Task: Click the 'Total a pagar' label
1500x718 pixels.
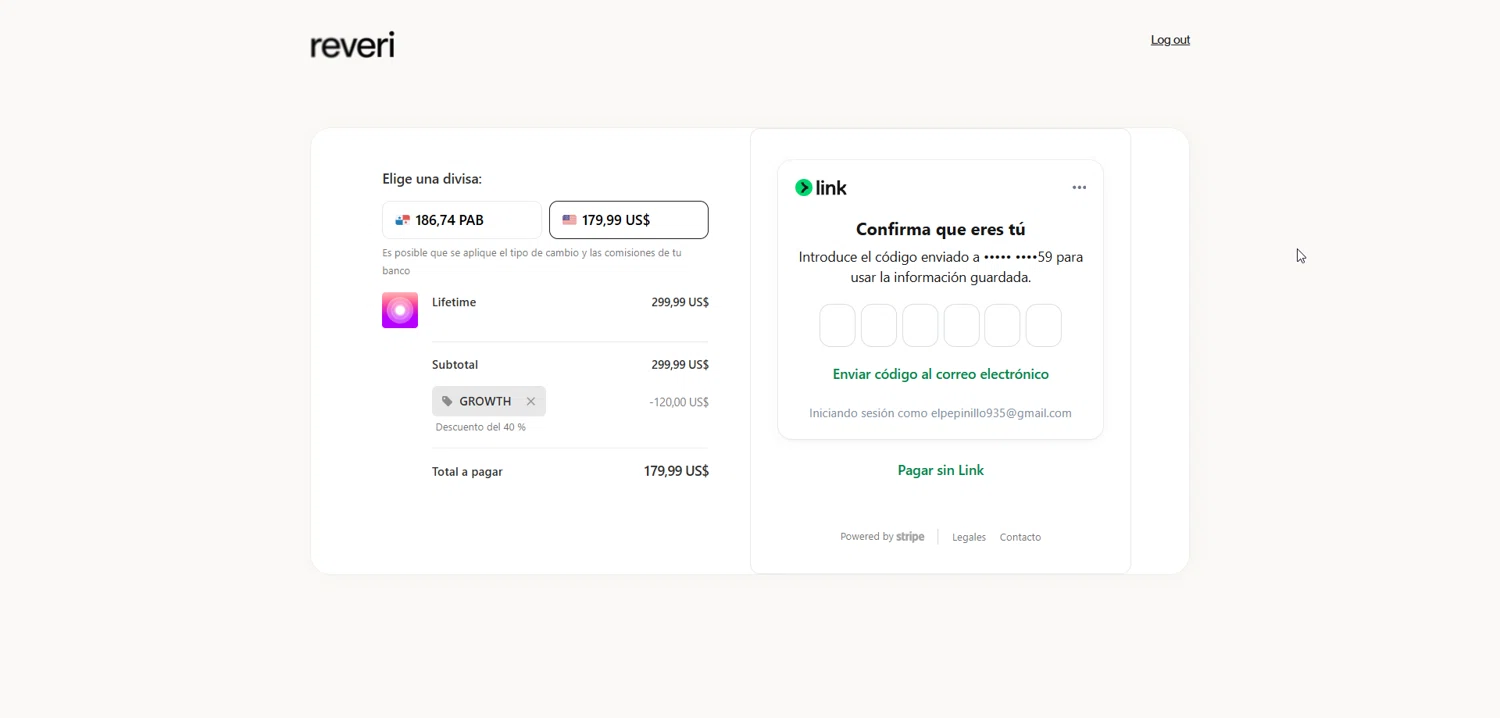Action: click(467, 472)
